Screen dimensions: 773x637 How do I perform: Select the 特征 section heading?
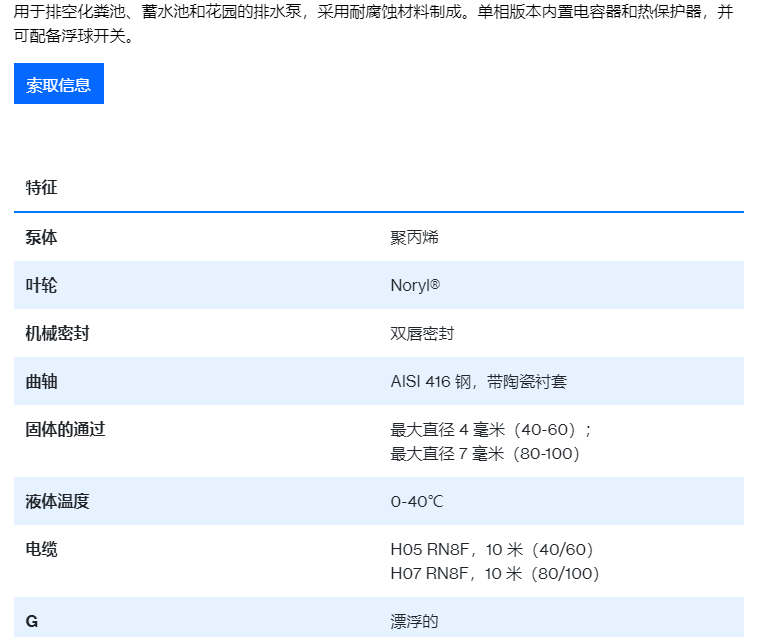click(x=42, y=188)
